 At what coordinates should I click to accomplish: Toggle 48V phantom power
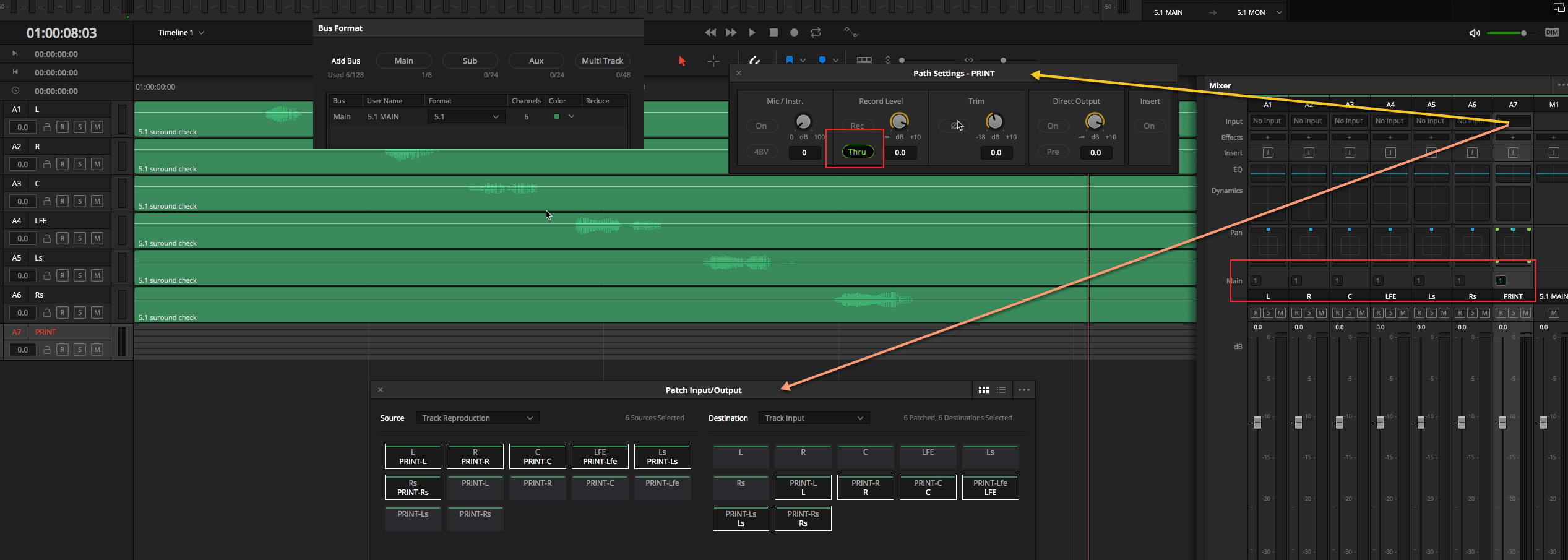760,152
